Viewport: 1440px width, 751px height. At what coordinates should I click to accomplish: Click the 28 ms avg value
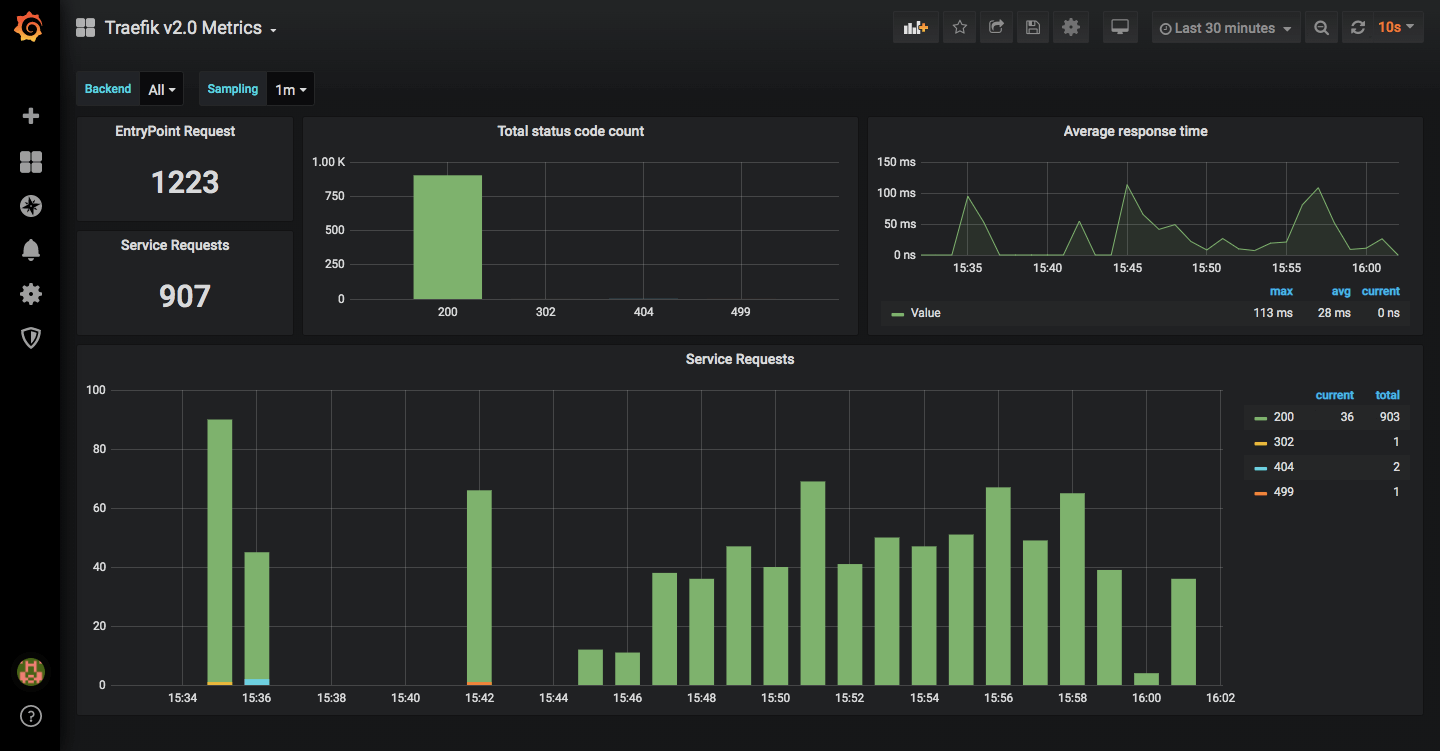click(1335, 313)
